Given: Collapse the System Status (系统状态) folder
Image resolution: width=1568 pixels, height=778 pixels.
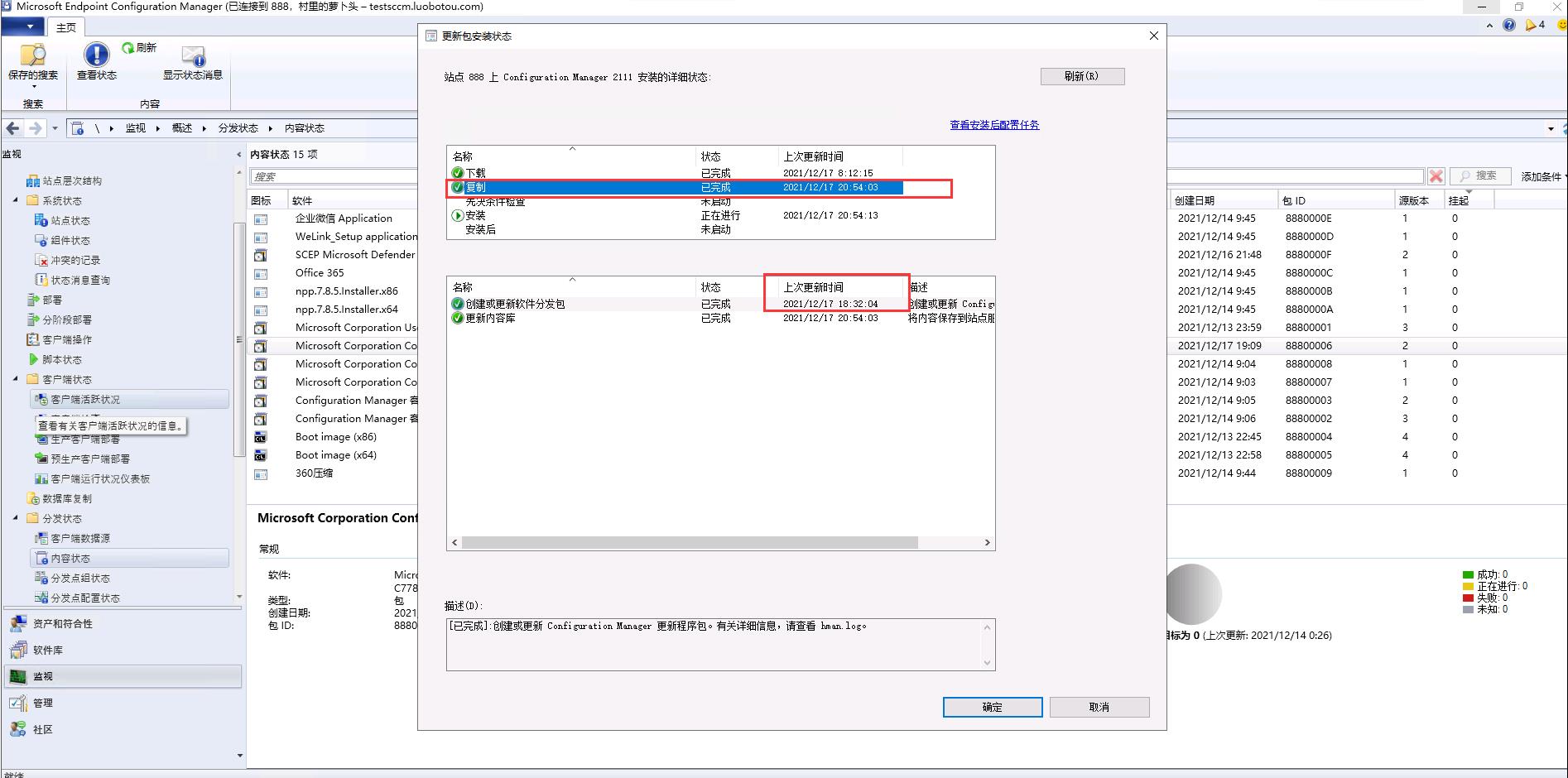Looking at the screenshot, I should 15,200.
